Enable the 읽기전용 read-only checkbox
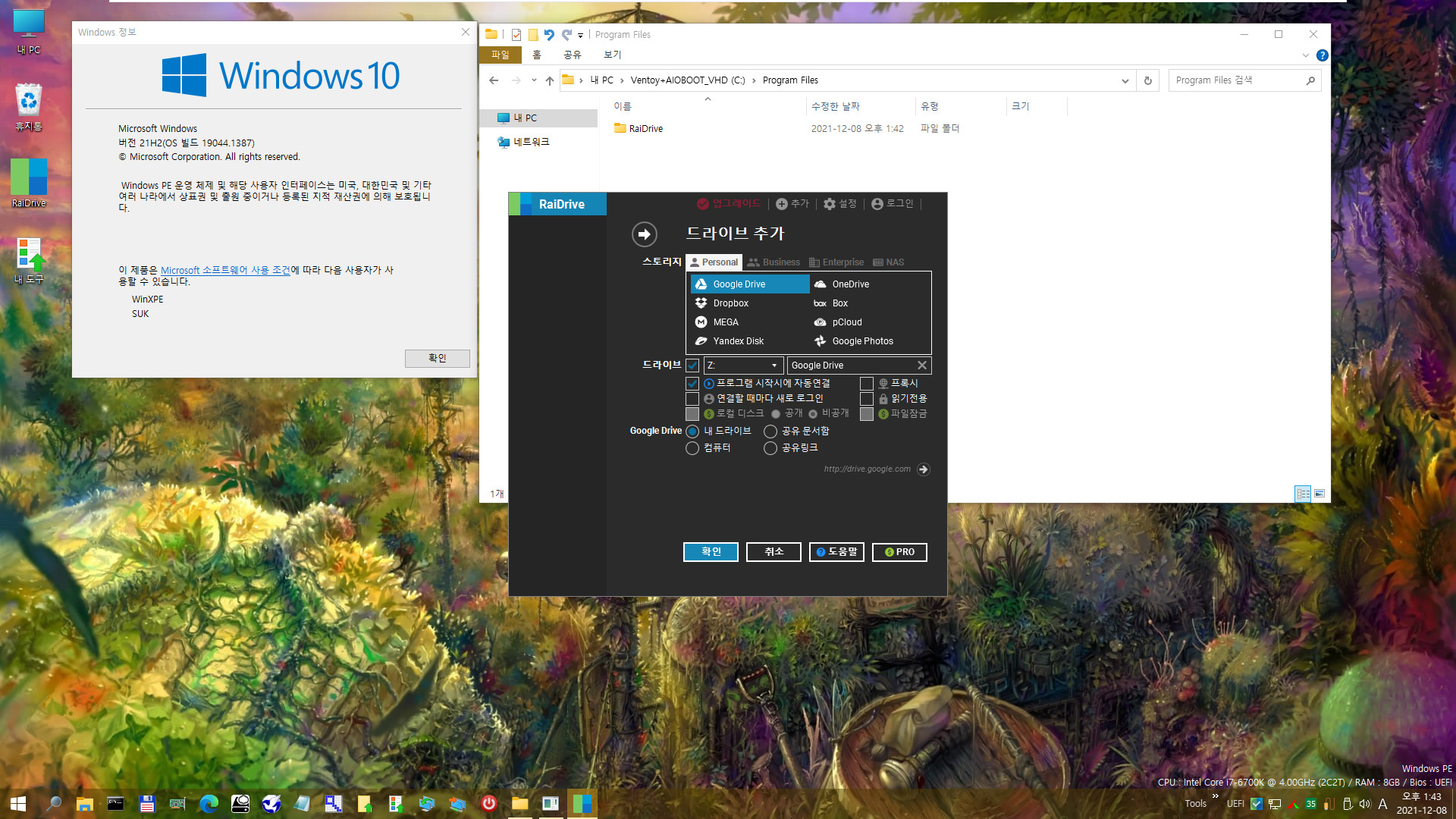The image size is (1456, 819). point(866,399)
